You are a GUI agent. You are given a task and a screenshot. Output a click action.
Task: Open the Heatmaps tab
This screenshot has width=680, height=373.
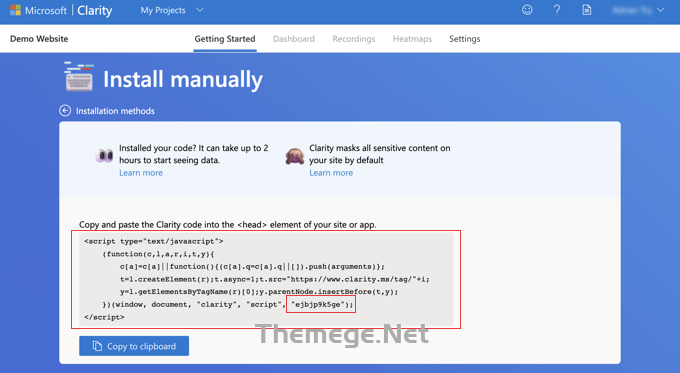tap(412, 39)
